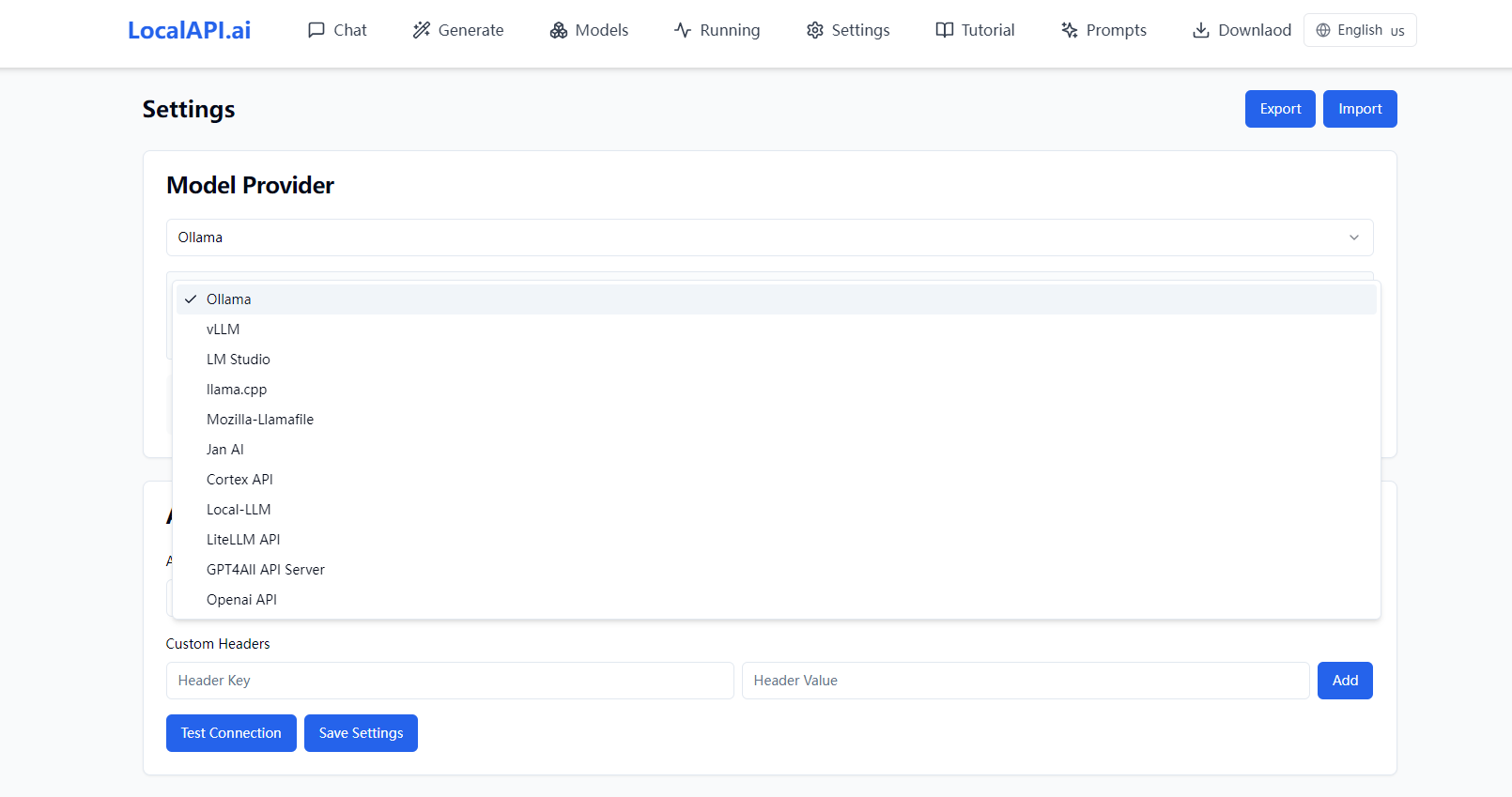Click Test Connection button
The width and height of the screenshot is (1512, 797).
[231, 733]
